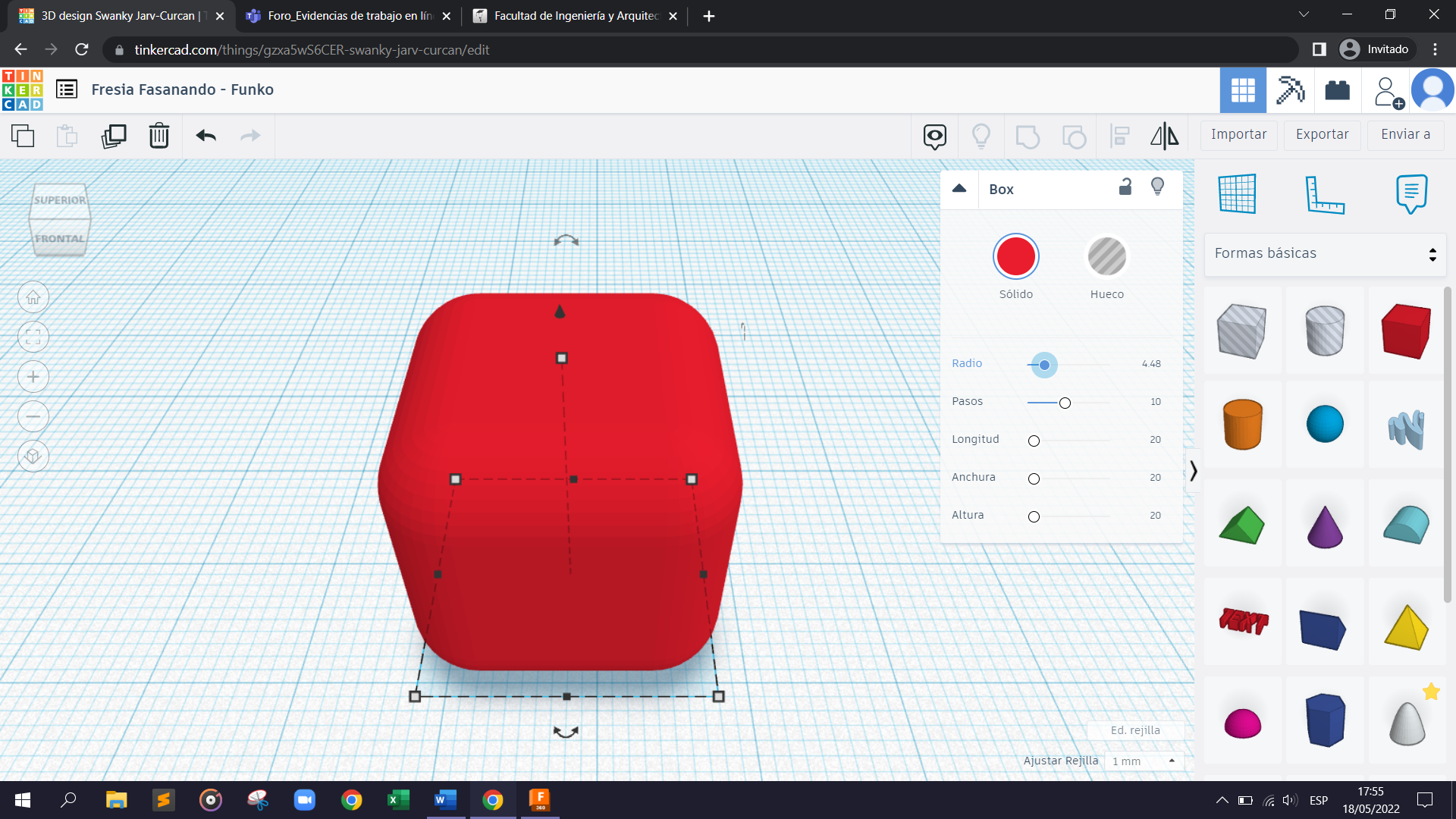Click the Home view icon
1456x819 pixels.
[x=33, y=297]
